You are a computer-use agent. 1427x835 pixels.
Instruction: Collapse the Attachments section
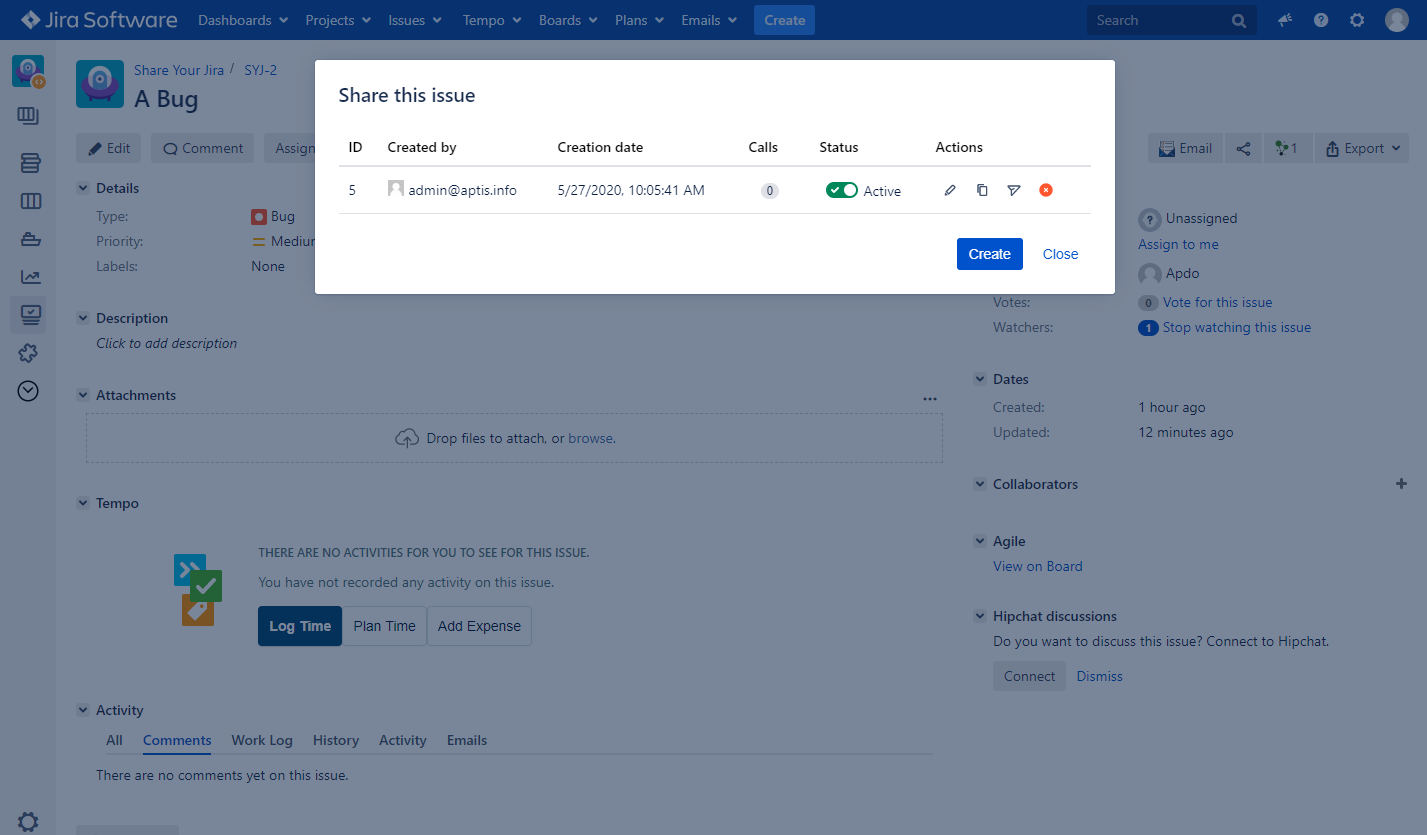(x=83, y=395)
